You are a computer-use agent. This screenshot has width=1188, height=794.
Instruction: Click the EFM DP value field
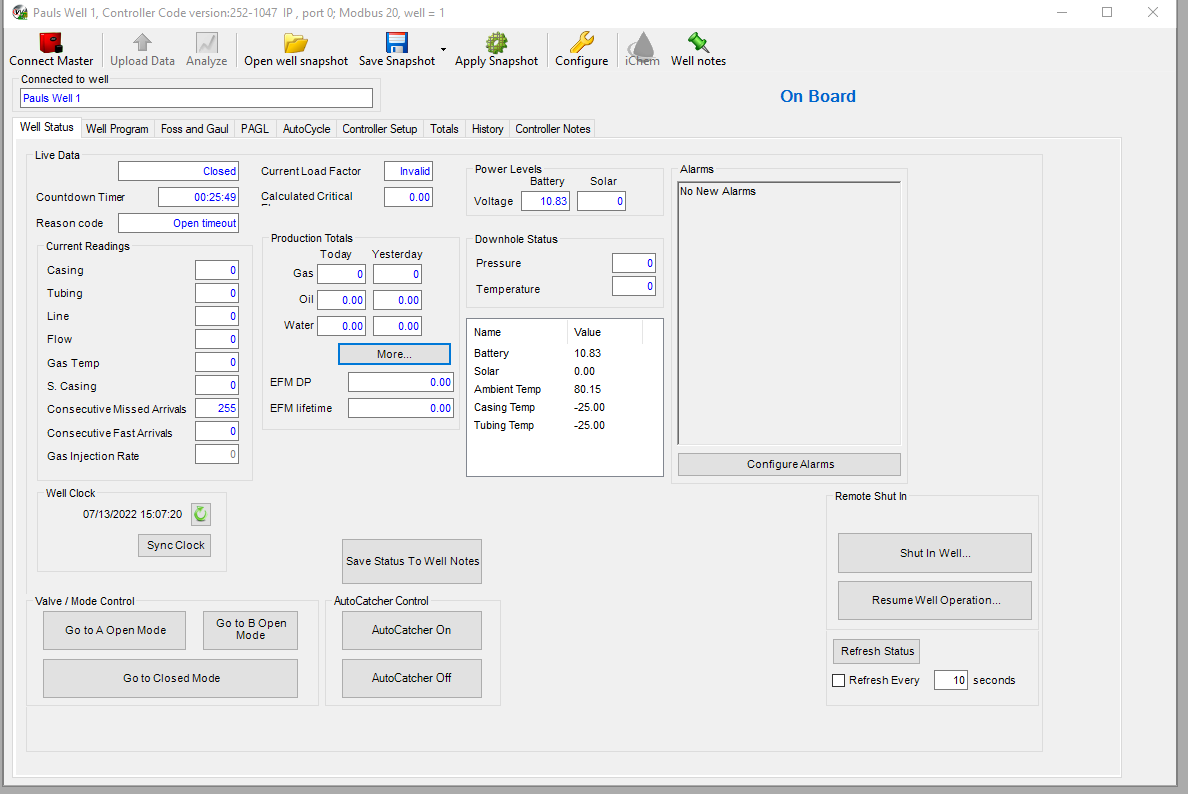[401, 383]
